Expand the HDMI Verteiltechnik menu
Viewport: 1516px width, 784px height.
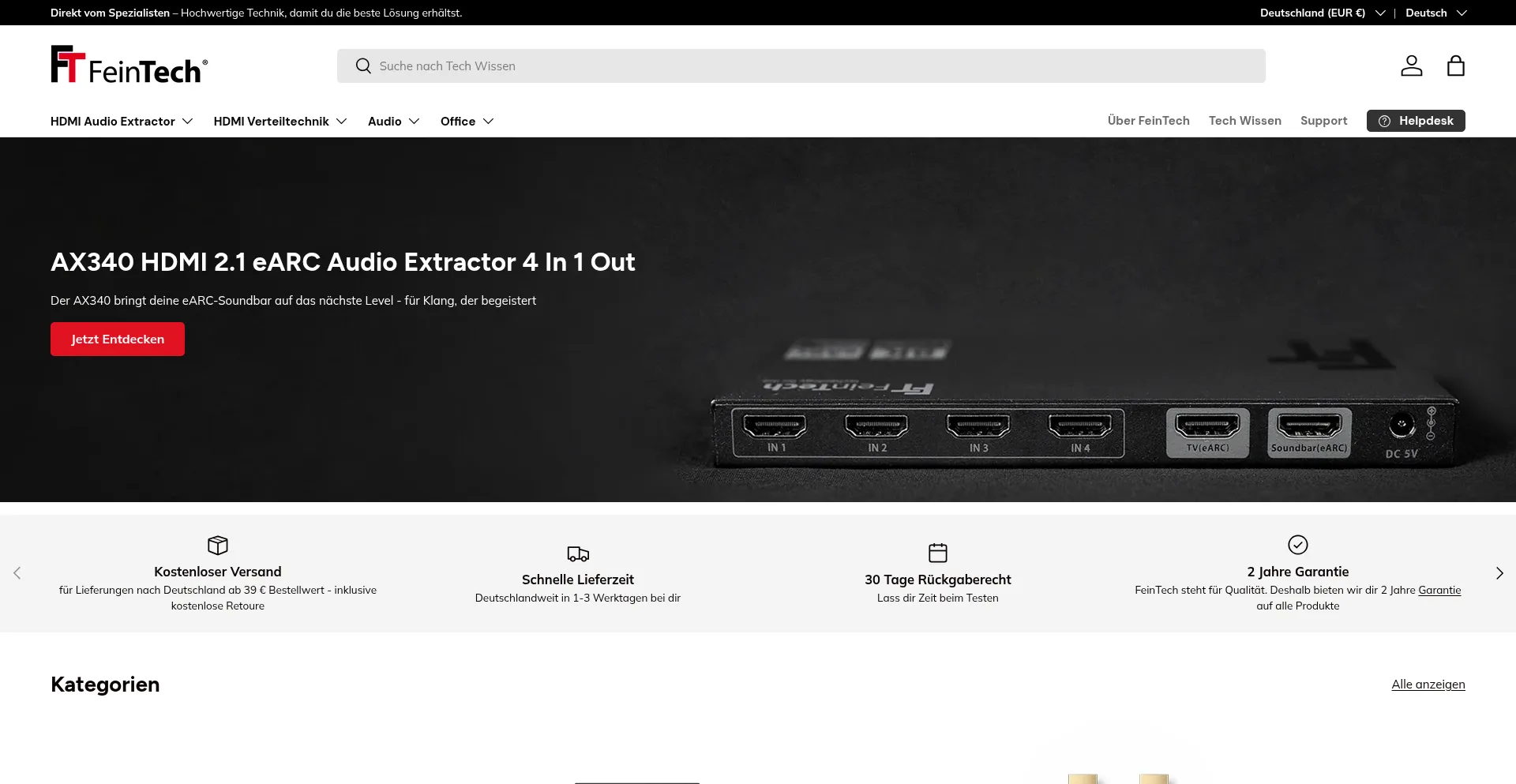280,121
